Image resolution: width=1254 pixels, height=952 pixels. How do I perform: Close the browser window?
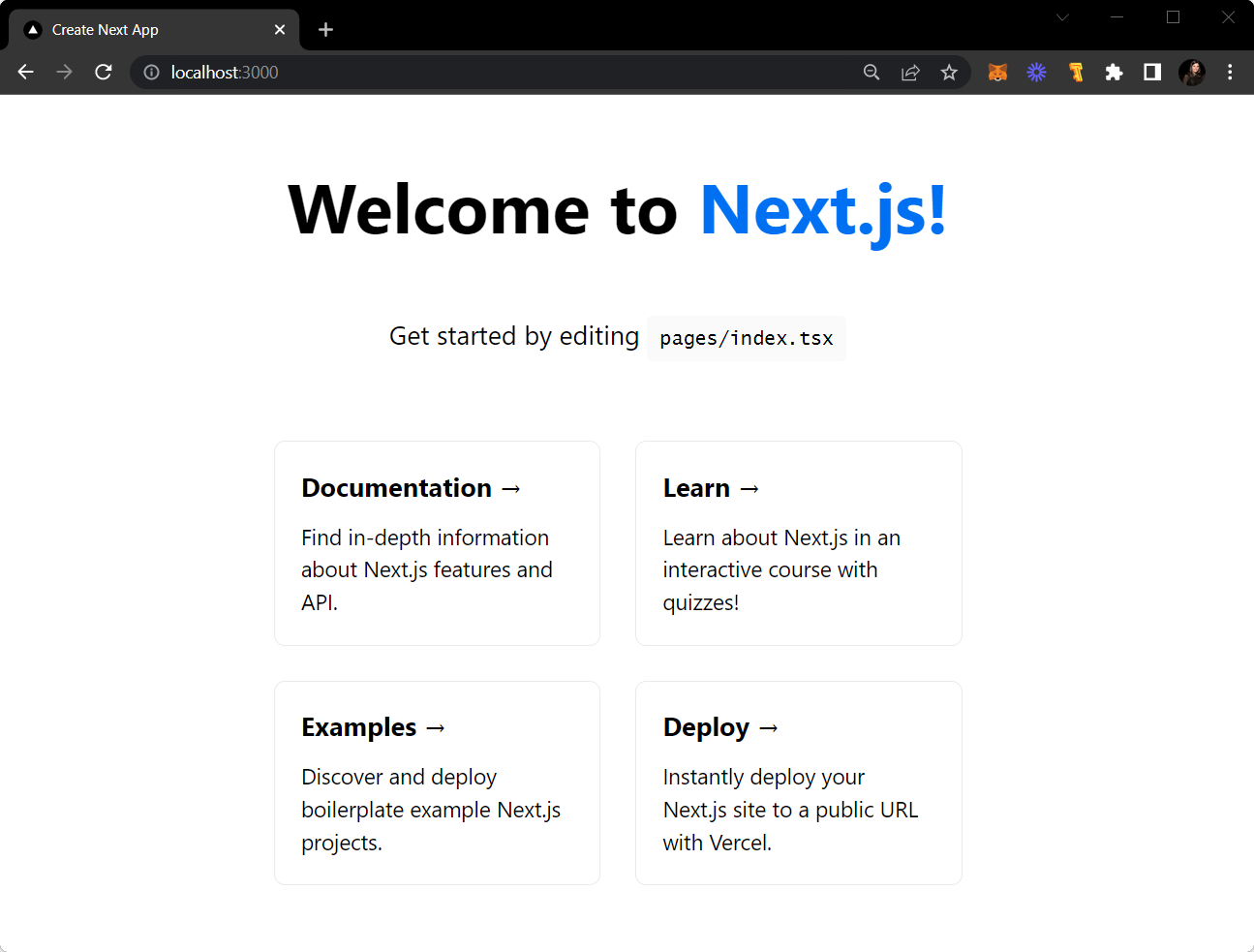point(1228,17)
